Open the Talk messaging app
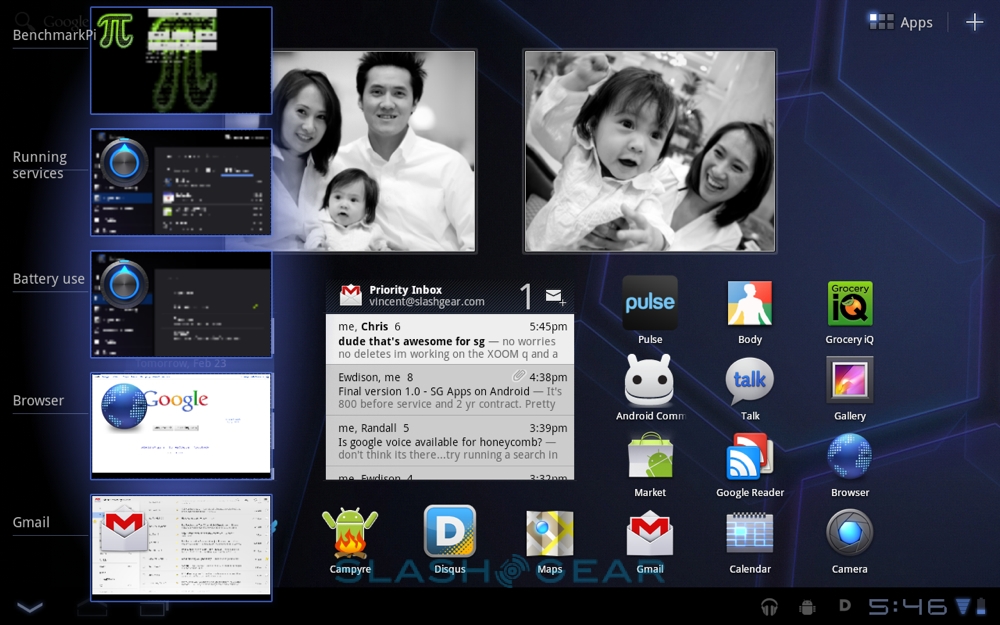This screenshot has width=1000, height=625. [x=750, y=380]
